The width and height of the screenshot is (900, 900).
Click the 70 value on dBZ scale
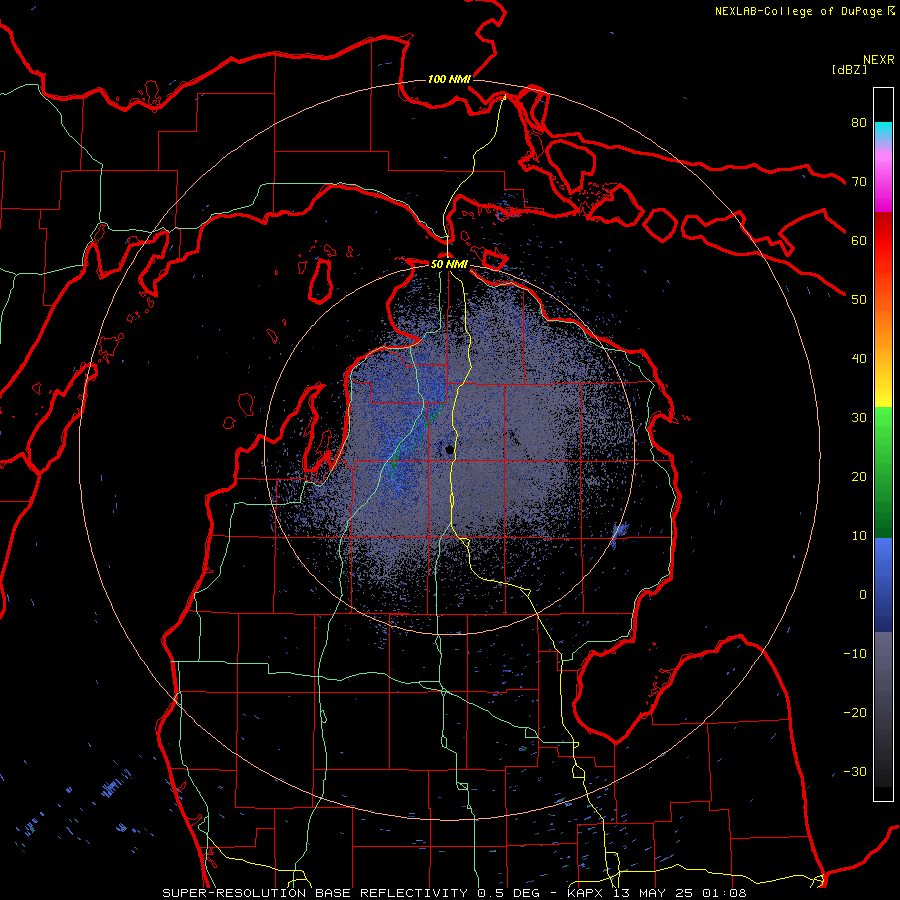click(859, 181)
